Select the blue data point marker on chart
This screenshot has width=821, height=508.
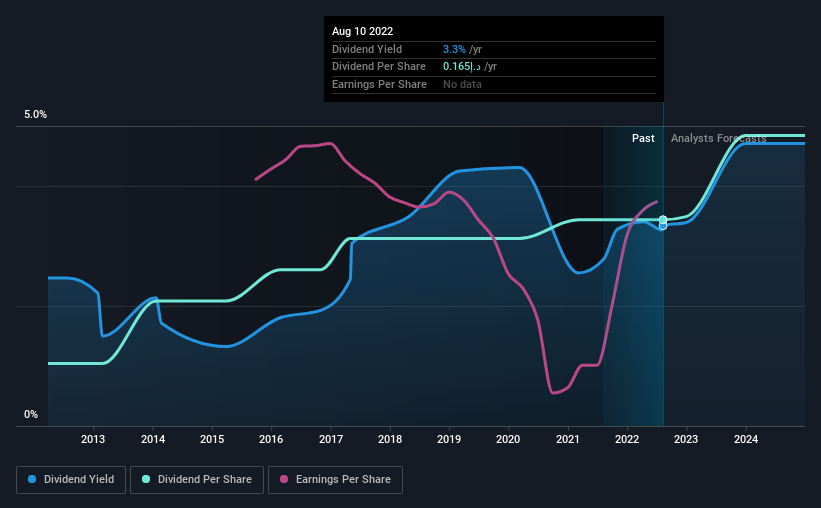click(663, 226)
